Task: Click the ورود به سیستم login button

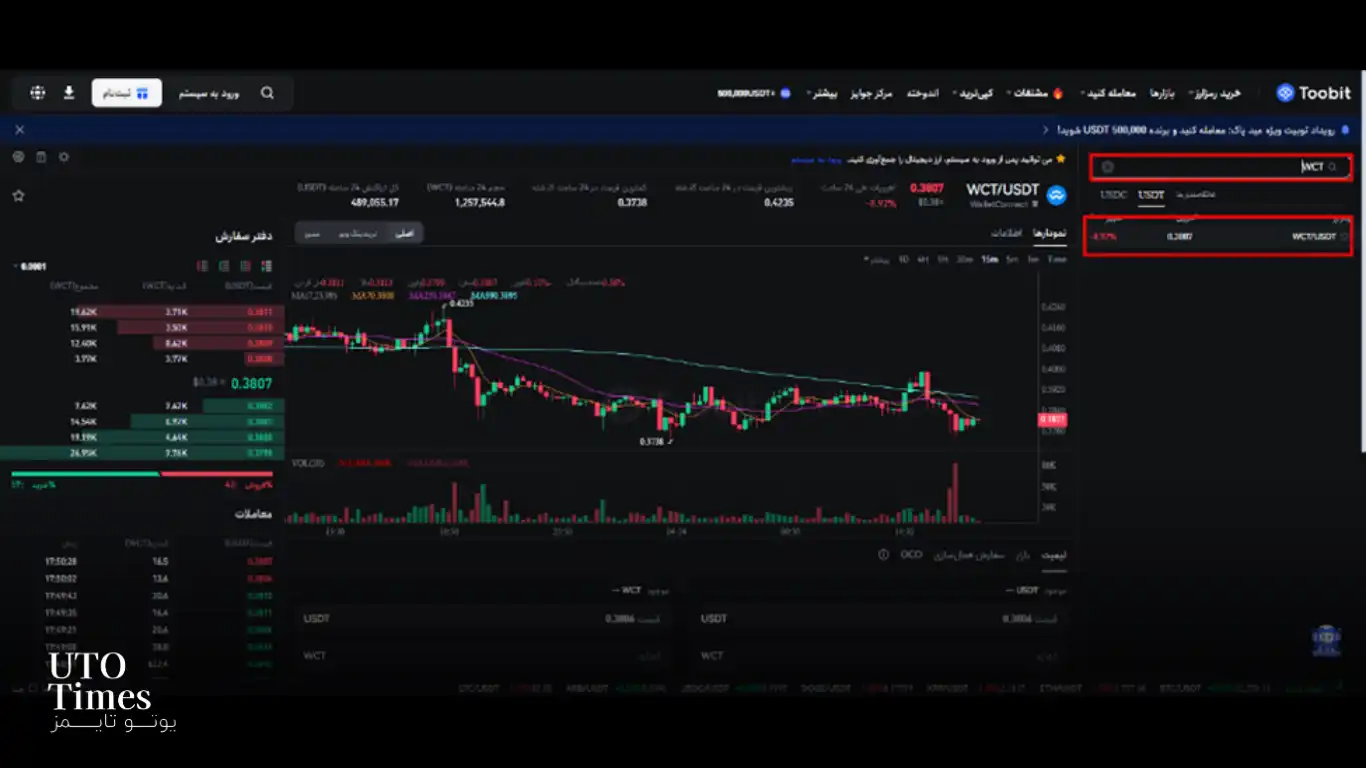Action: click(x=209, y=93)
